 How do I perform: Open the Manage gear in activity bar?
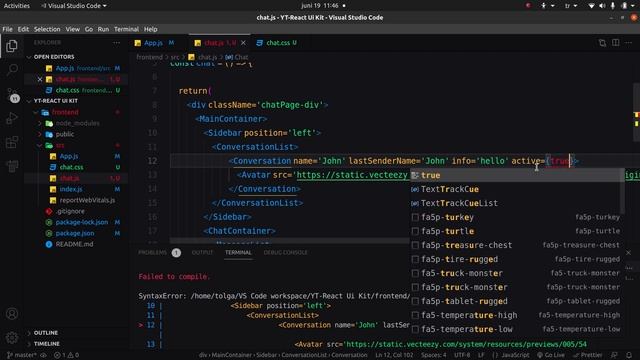point(12,338)
